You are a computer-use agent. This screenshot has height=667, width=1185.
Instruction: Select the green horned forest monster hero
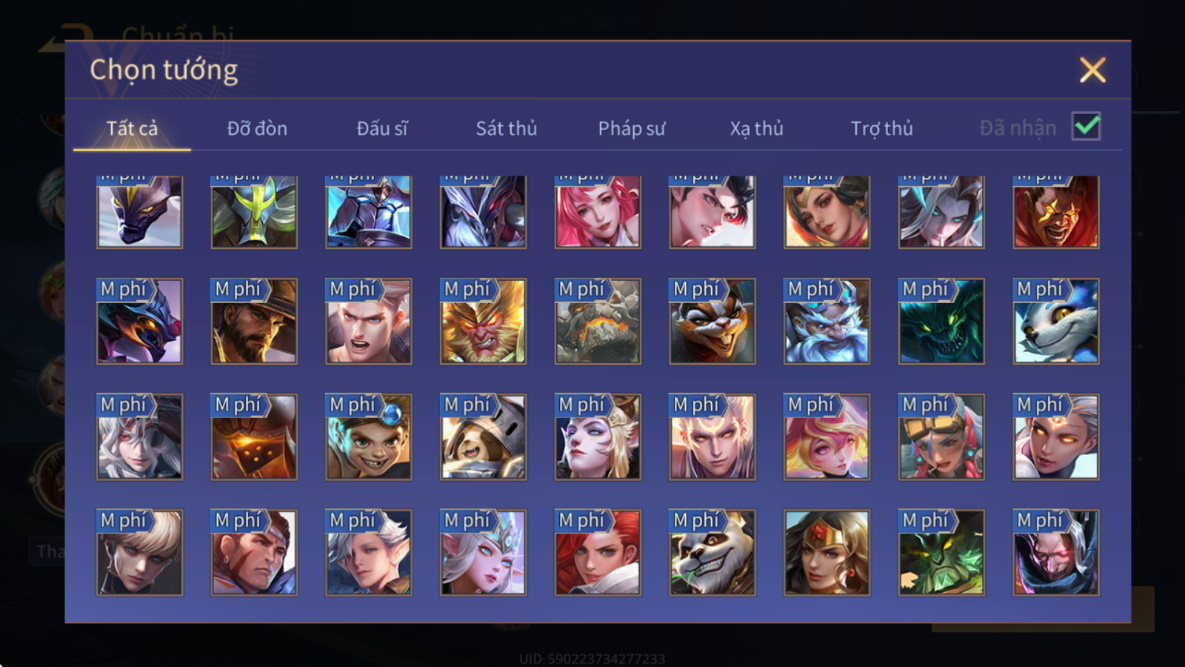941,552
